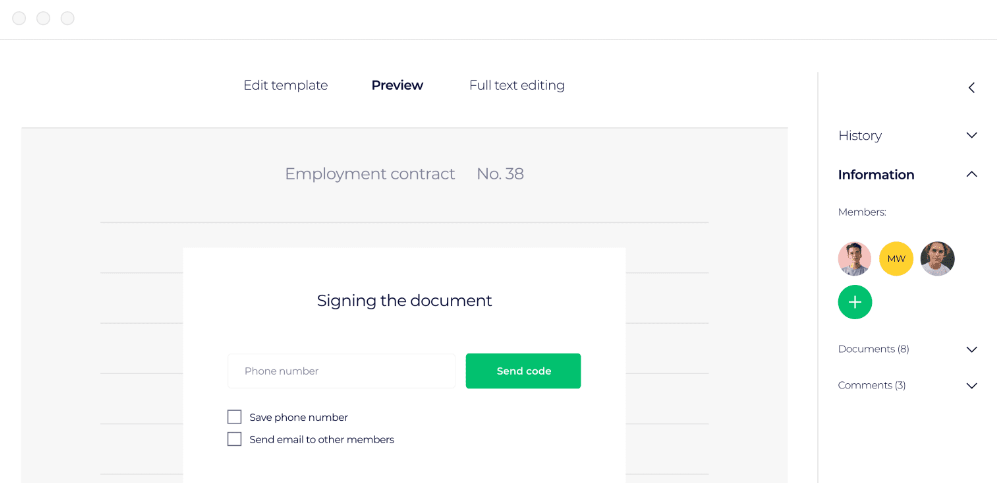Screen dimensions: 997x483
Task: Open the Full text editing tab
Action: pos(517,86)
